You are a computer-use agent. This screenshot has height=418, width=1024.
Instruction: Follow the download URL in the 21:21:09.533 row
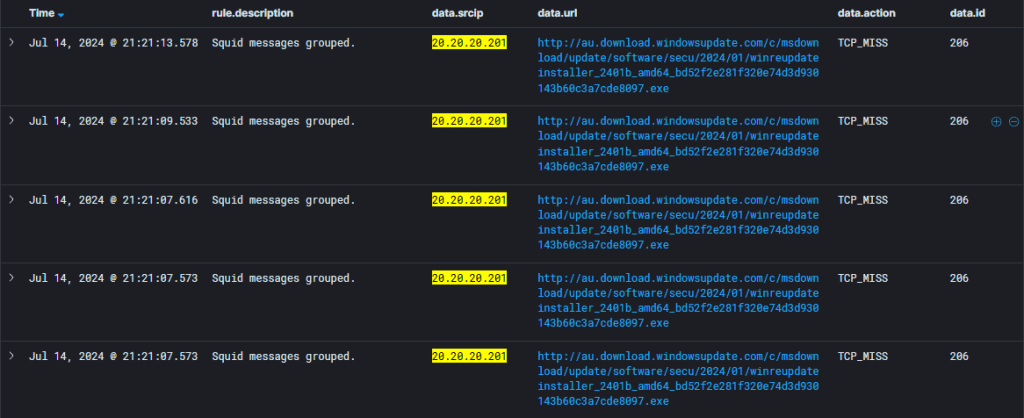click(x=678, y=144)
